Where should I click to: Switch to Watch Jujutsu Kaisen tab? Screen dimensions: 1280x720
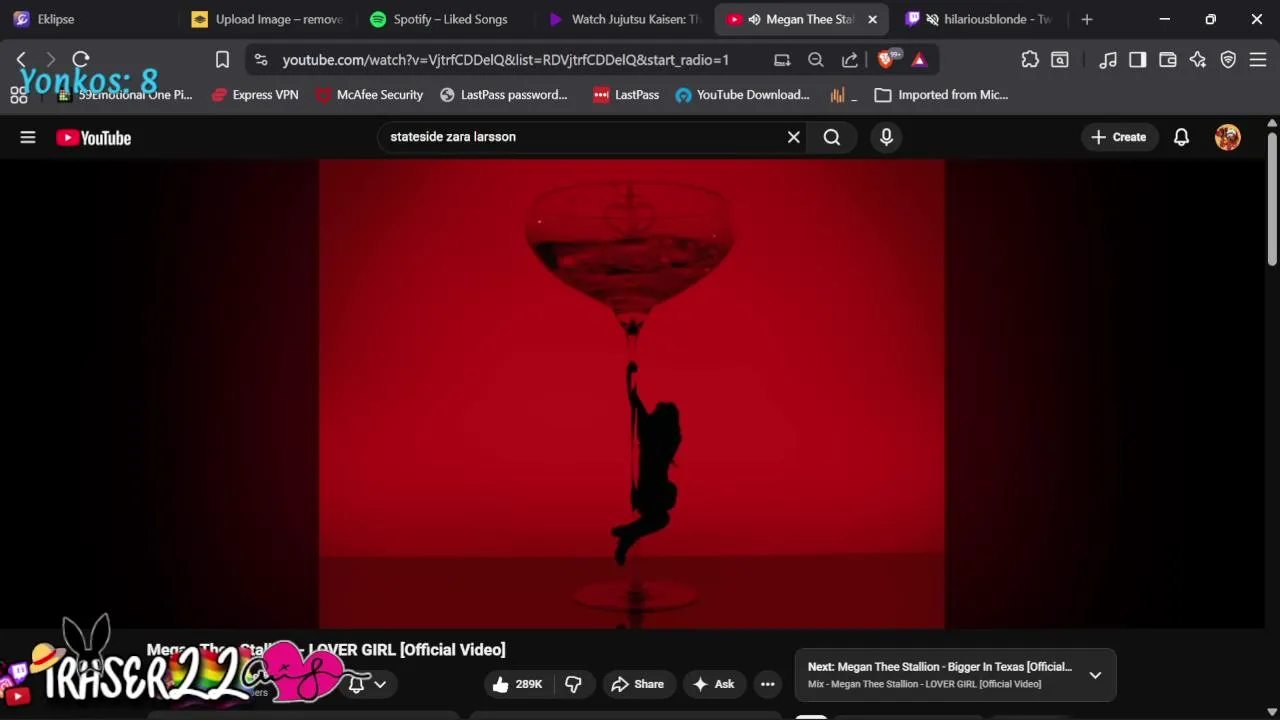point(626,19)
